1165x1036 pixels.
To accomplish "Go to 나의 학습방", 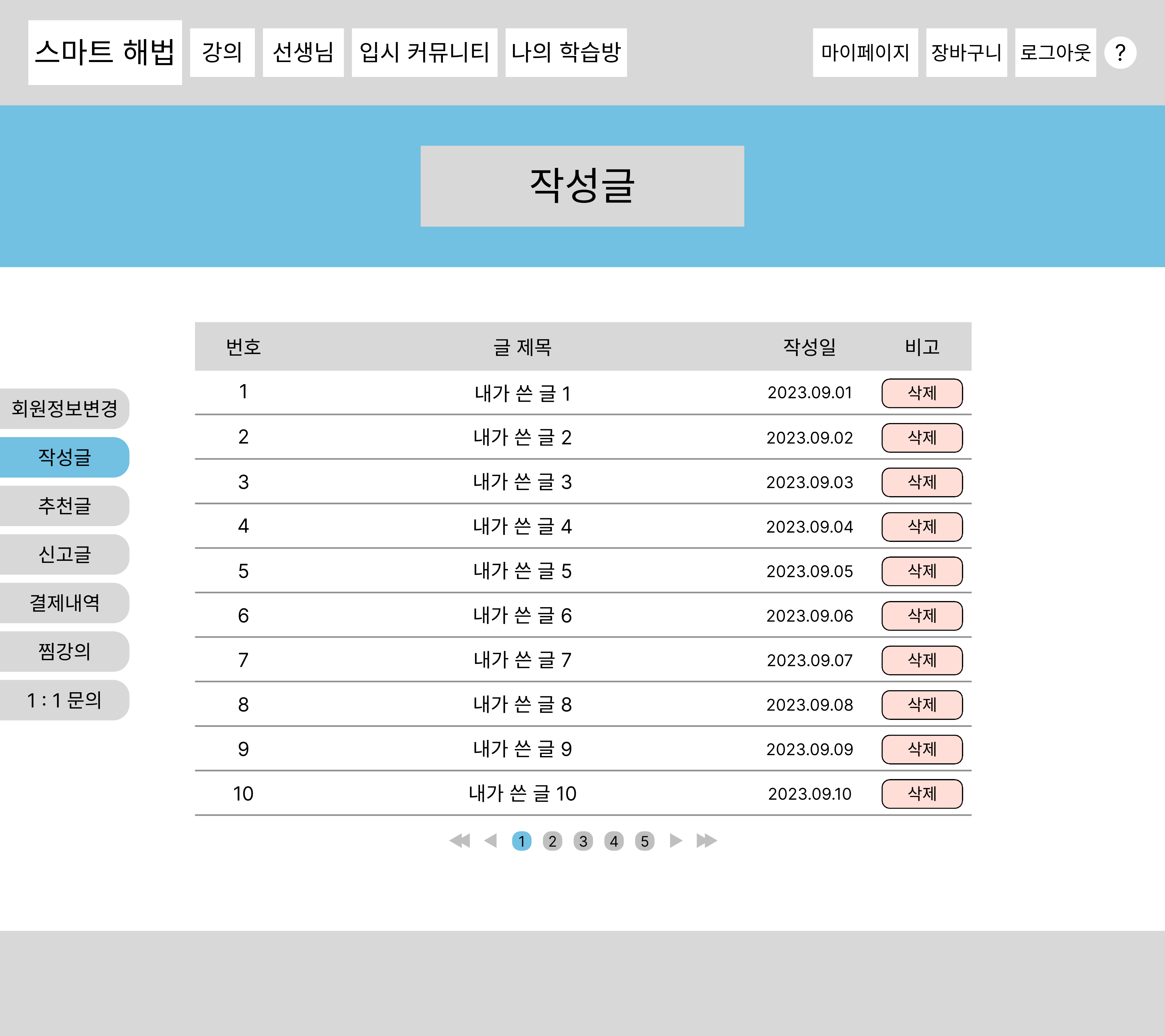I will tap(565, 52).
